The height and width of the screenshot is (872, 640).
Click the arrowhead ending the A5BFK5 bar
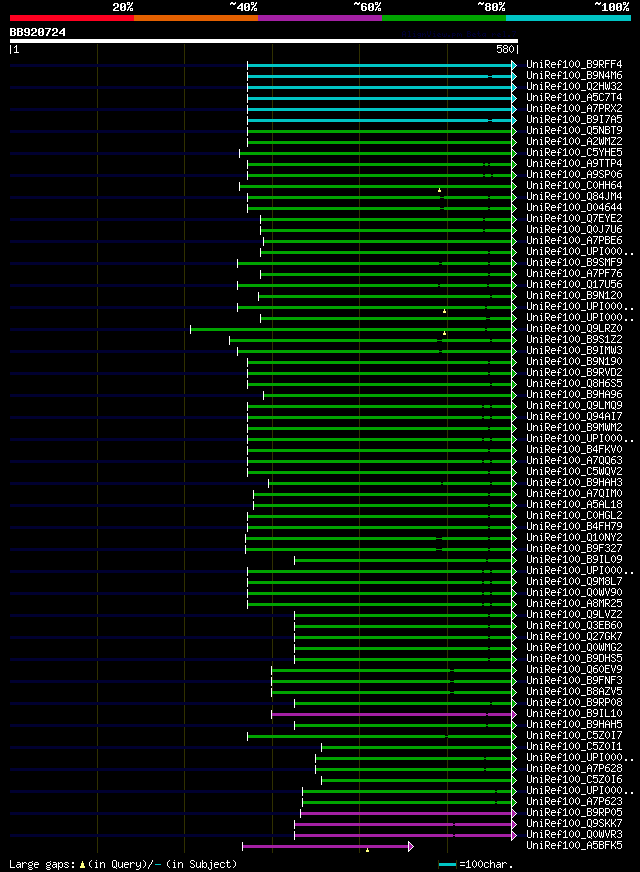[x=411, y=846]
